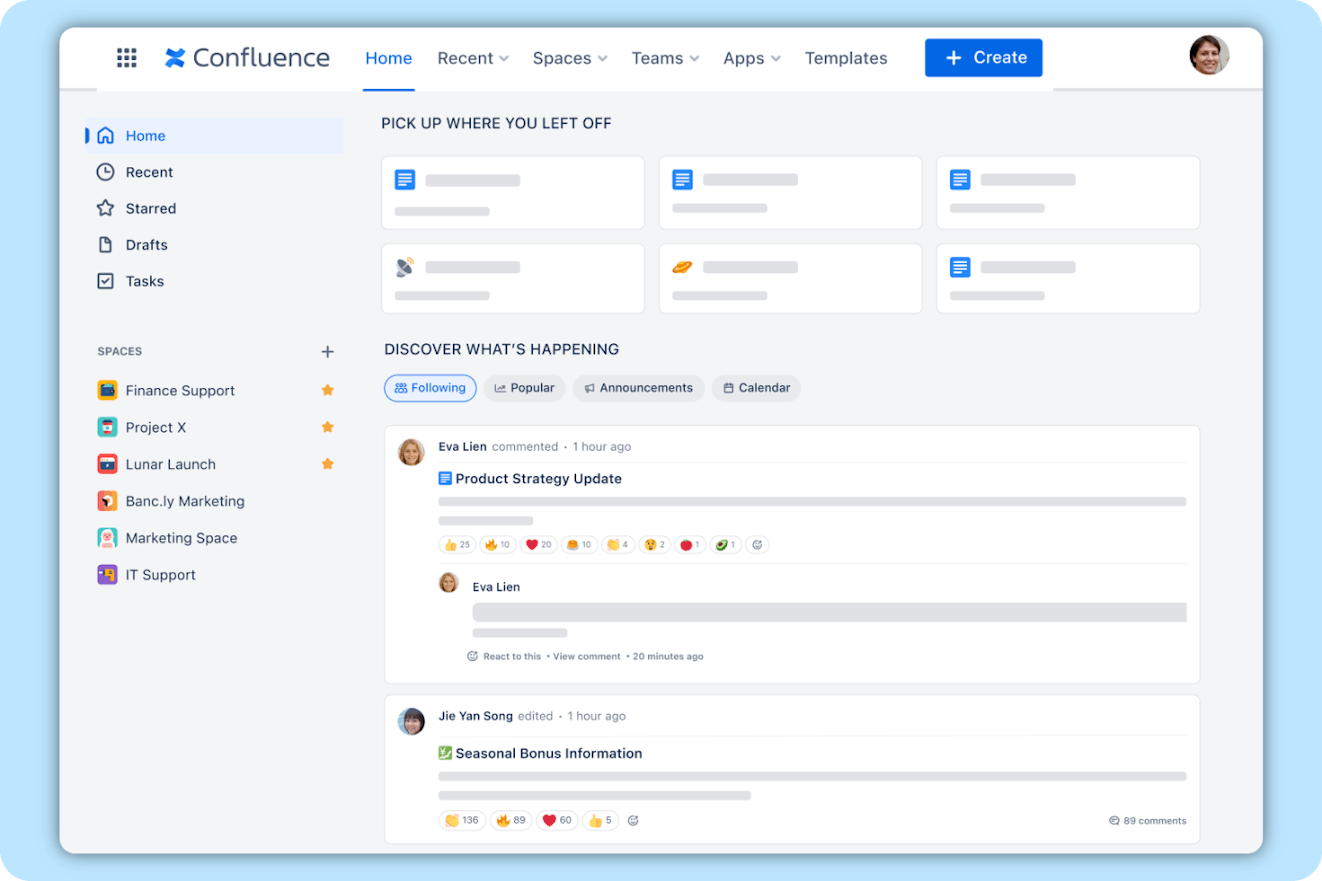Open the Lunar Launch space
Image resolution: width=1322 pixels, height=881 pixels.
coord(170,465)
